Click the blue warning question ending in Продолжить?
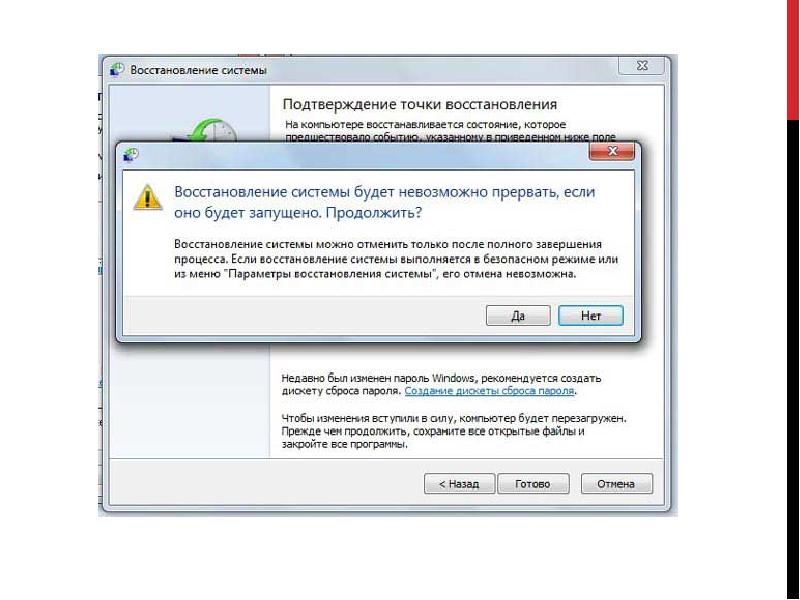The image size is (800, 600). [385, 202]
